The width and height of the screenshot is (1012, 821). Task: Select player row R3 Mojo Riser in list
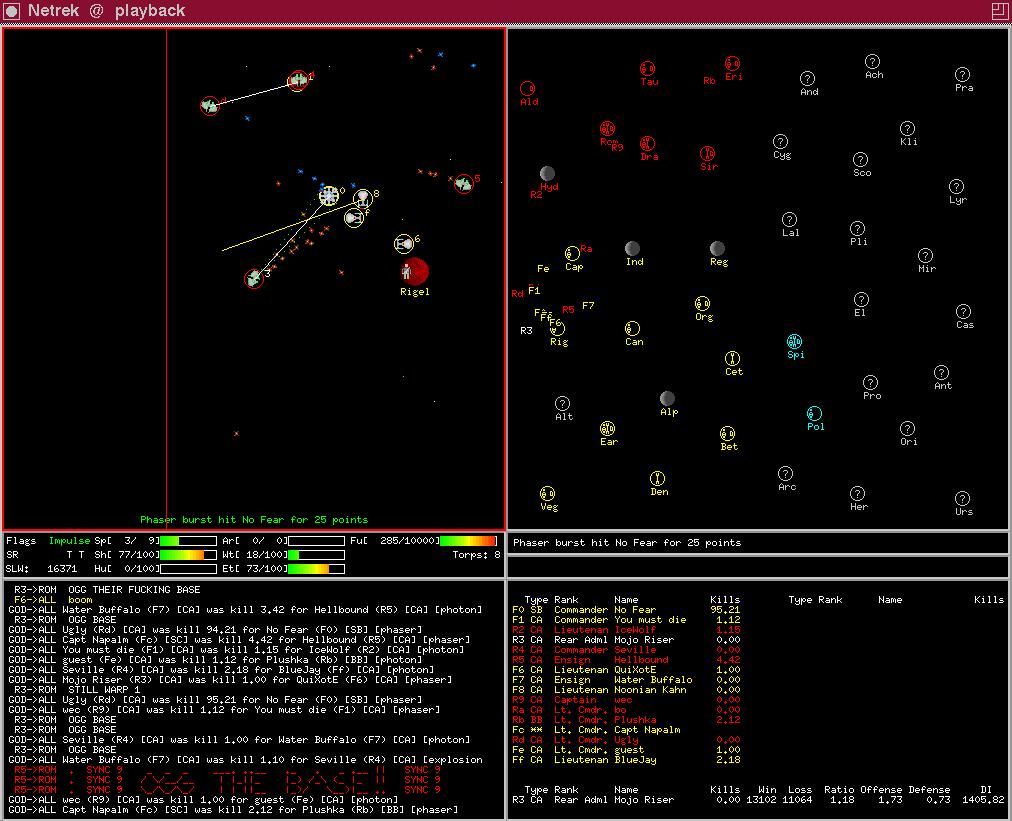click(x=626, y=640)
